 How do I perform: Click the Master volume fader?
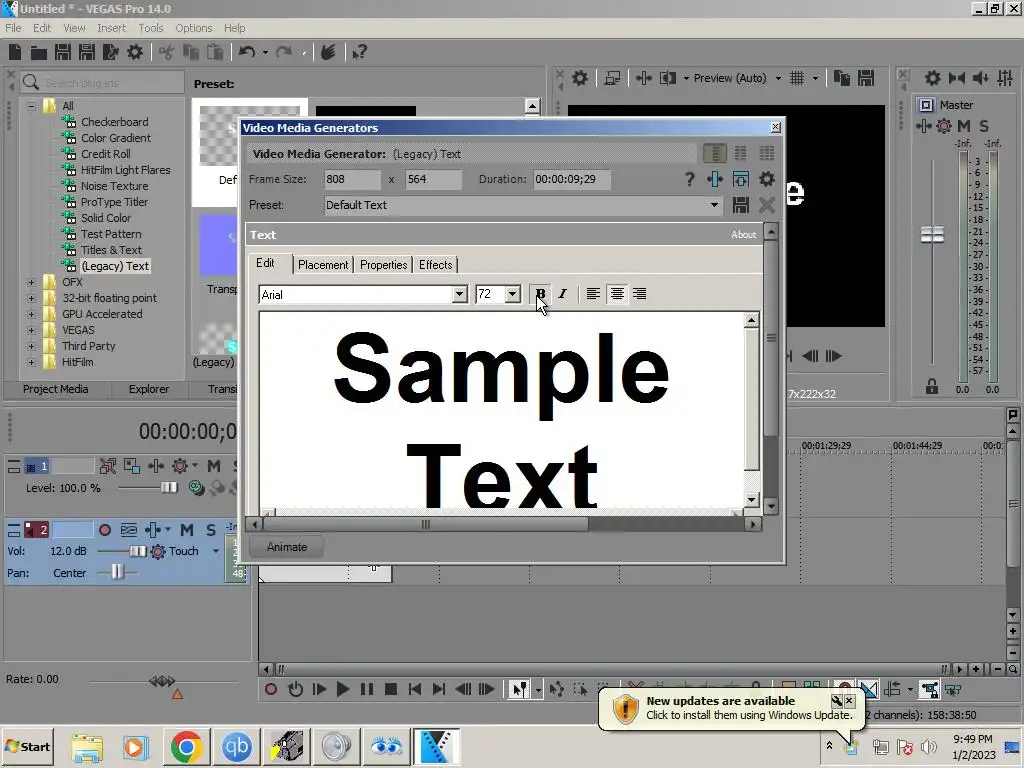932,234
